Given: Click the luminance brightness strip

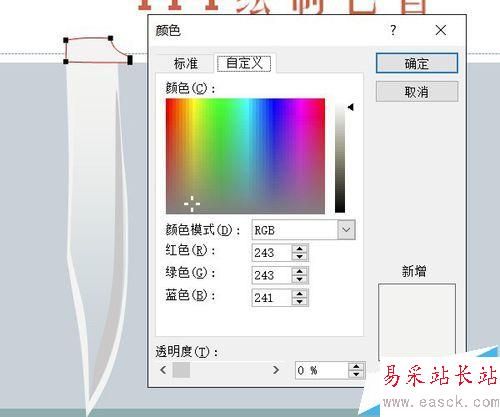Looking at the screenshot, I should [x=340, y=157].
